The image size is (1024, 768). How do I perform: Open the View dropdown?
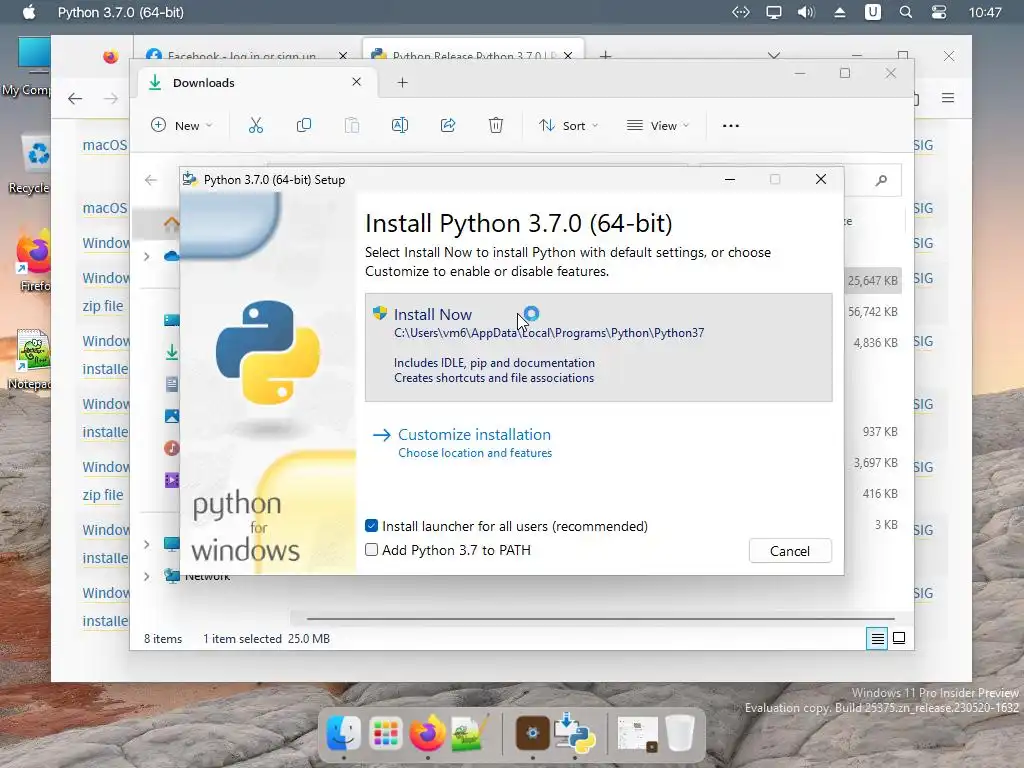658,125
